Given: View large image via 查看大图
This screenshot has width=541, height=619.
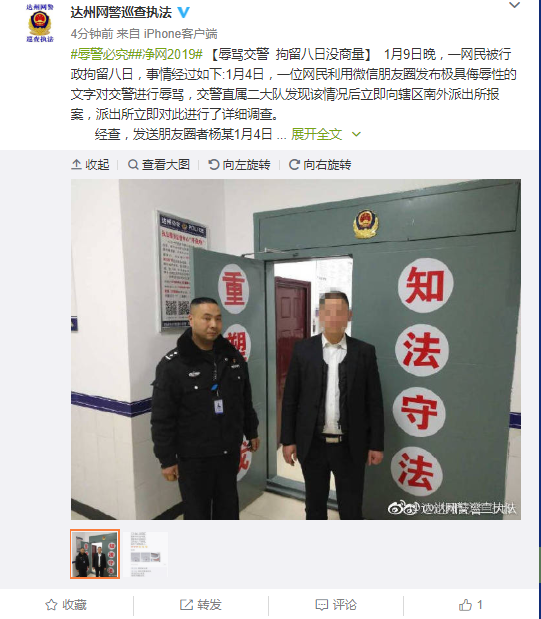Looking at the screenshot, I should (x=159, y=165).
